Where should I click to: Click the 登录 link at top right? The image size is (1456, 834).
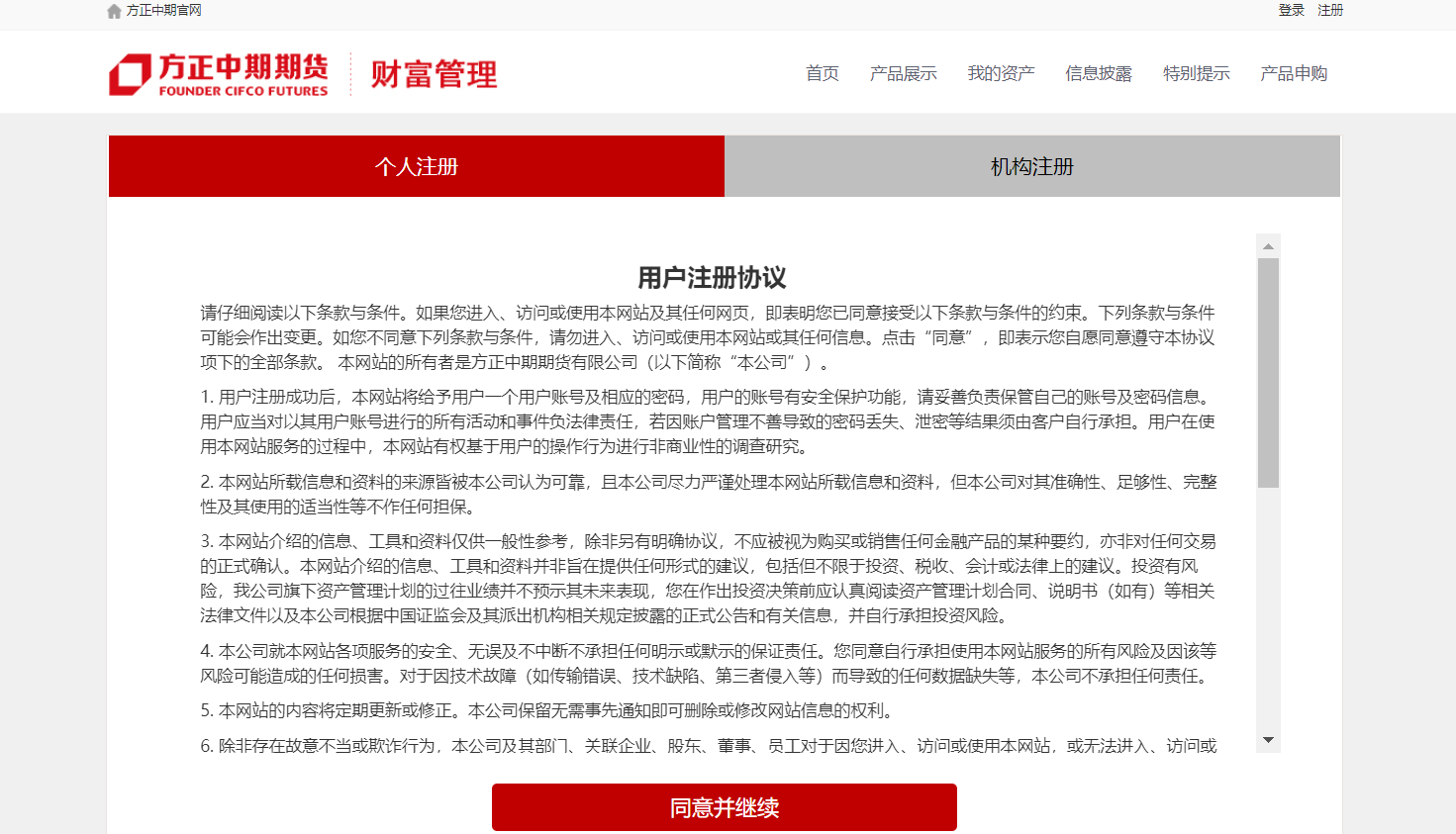point(1291,11)
